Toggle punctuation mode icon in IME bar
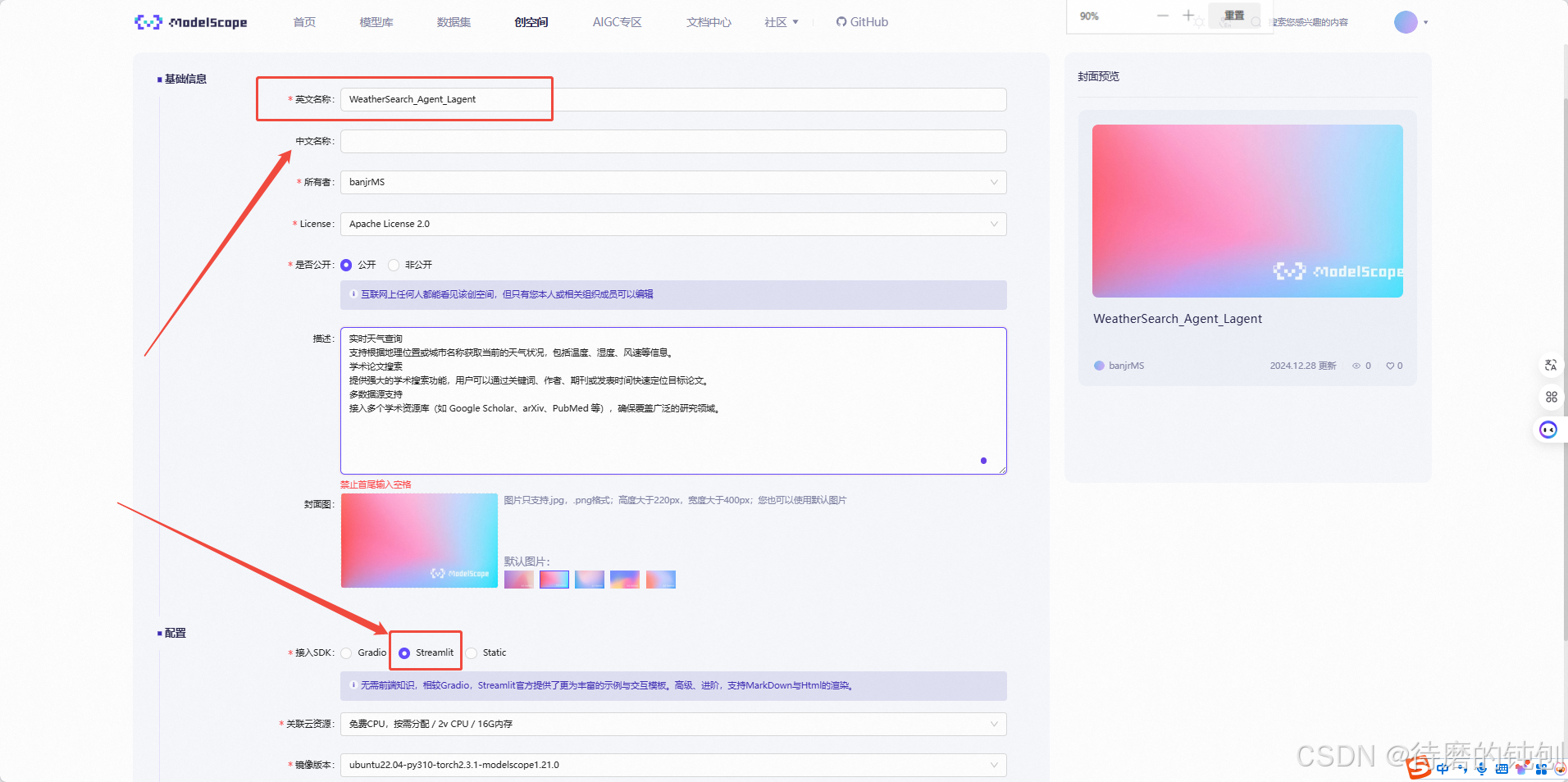This screenshot has height=782, width=1568. [1461, 769]
